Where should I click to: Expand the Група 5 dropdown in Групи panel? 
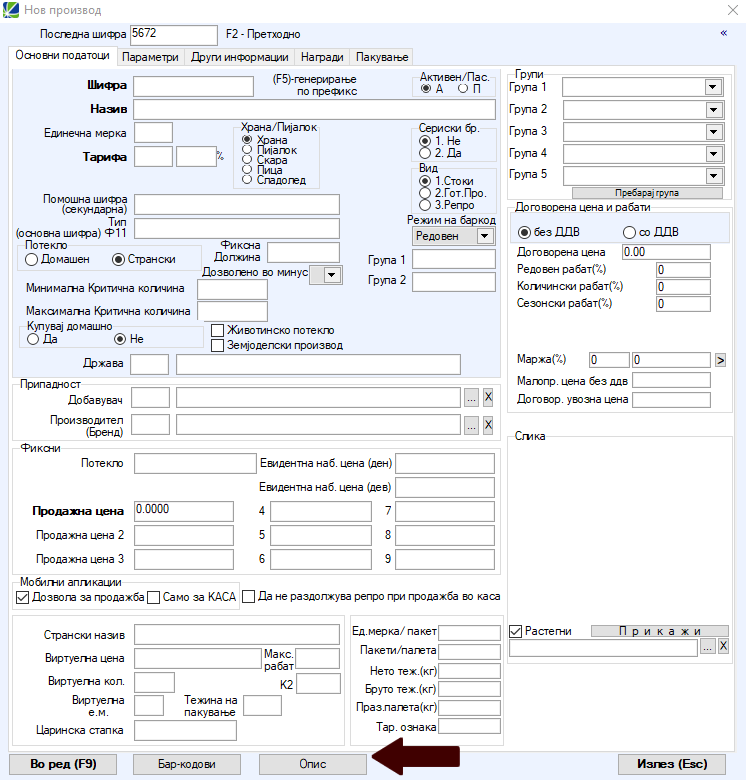[x=714, y=176]
